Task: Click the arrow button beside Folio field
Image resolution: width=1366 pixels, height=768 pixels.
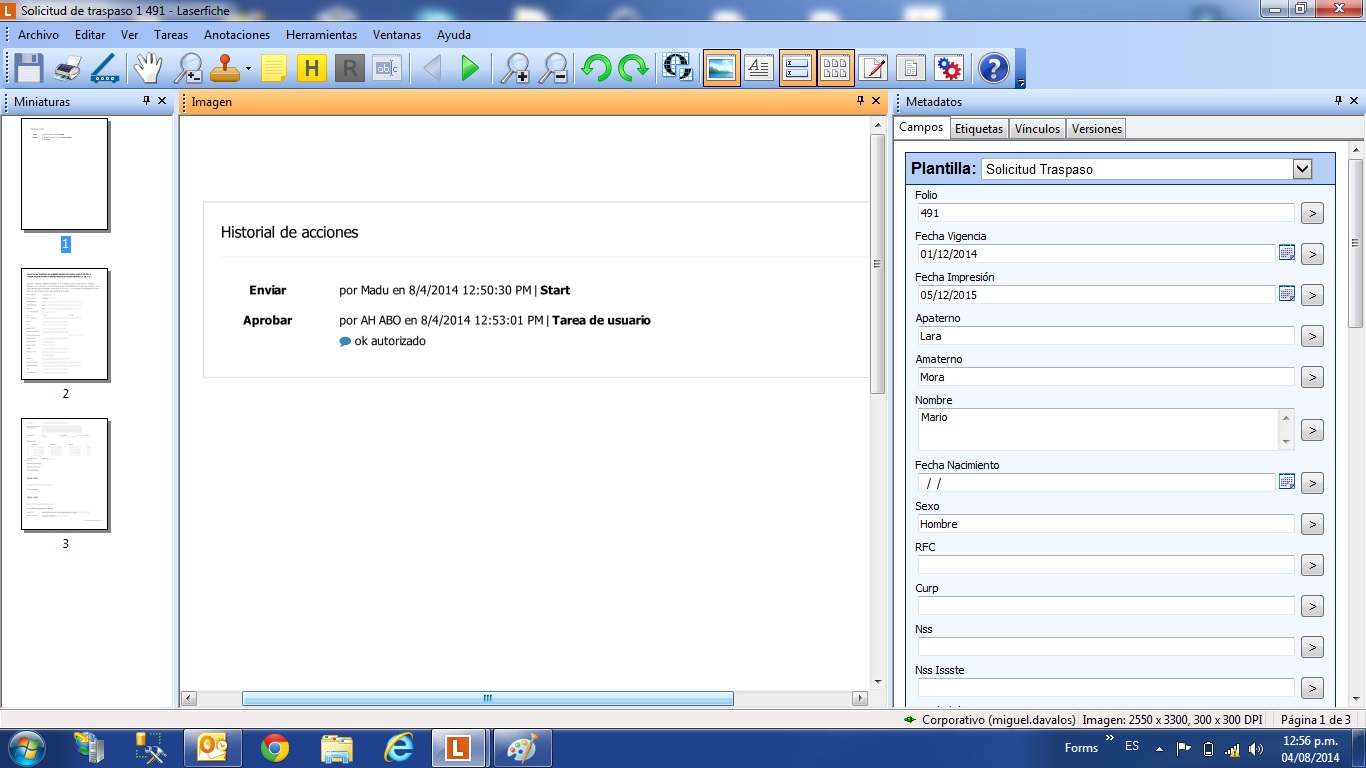Action: tap(1312, 213)
